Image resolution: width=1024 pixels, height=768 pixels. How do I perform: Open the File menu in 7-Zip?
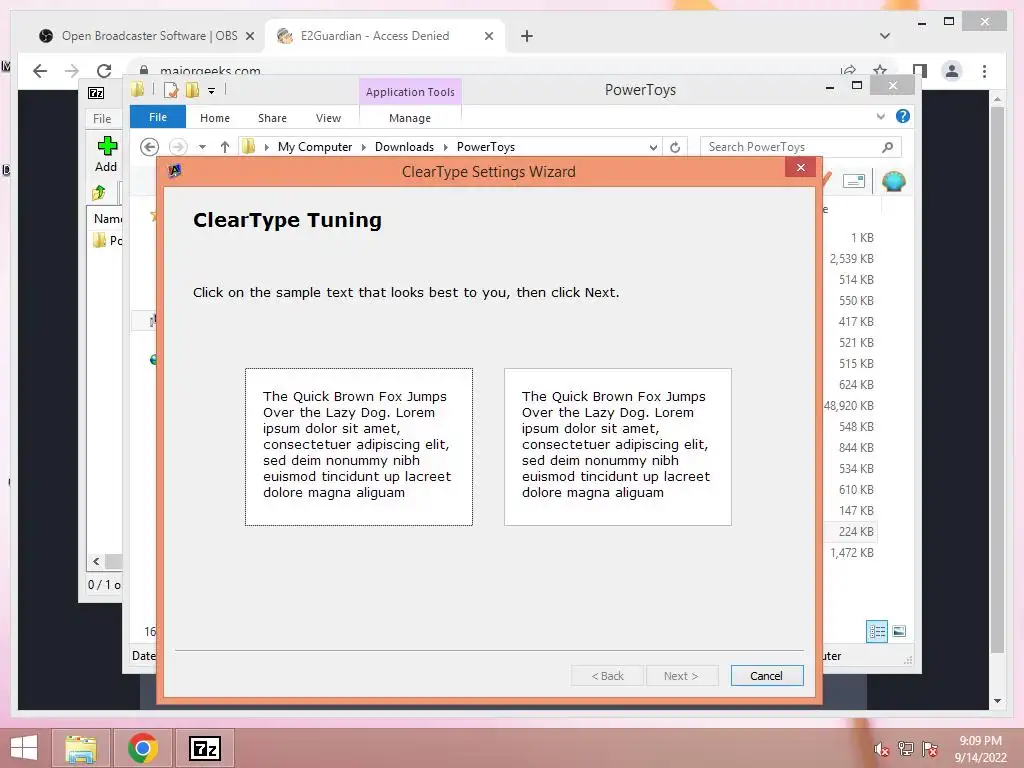tap(102, 119)
